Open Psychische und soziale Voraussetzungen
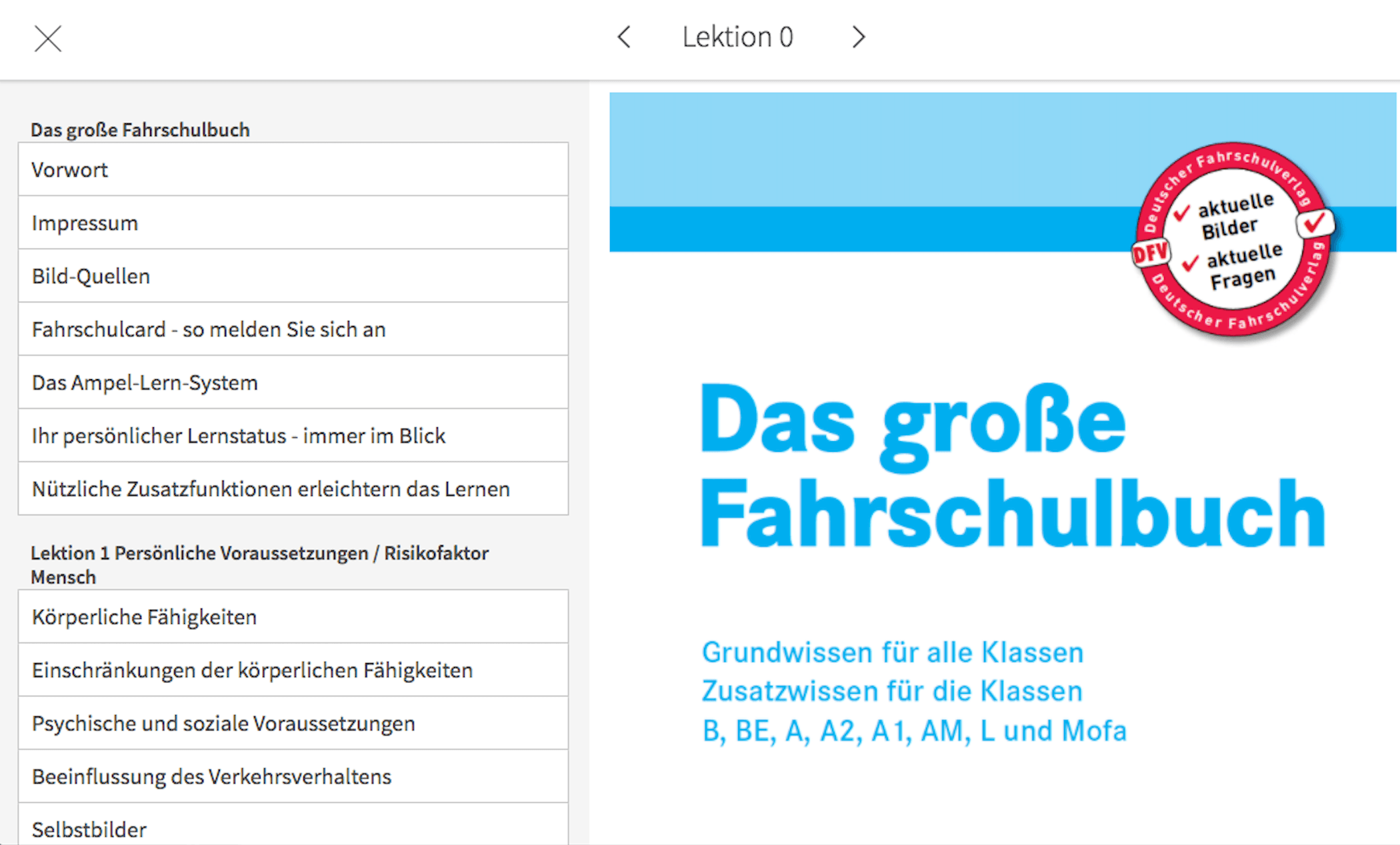 click(293, 723)
